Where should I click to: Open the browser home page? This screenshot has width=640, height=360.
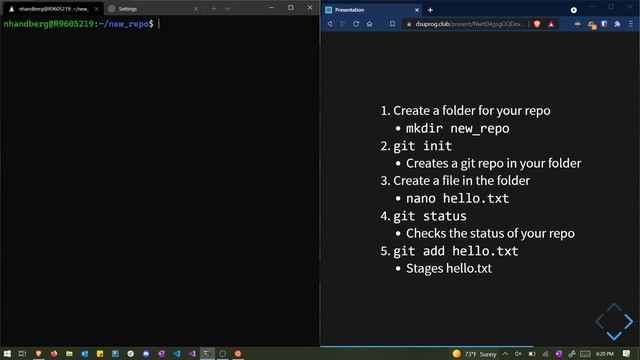click(x=369, y=24)
